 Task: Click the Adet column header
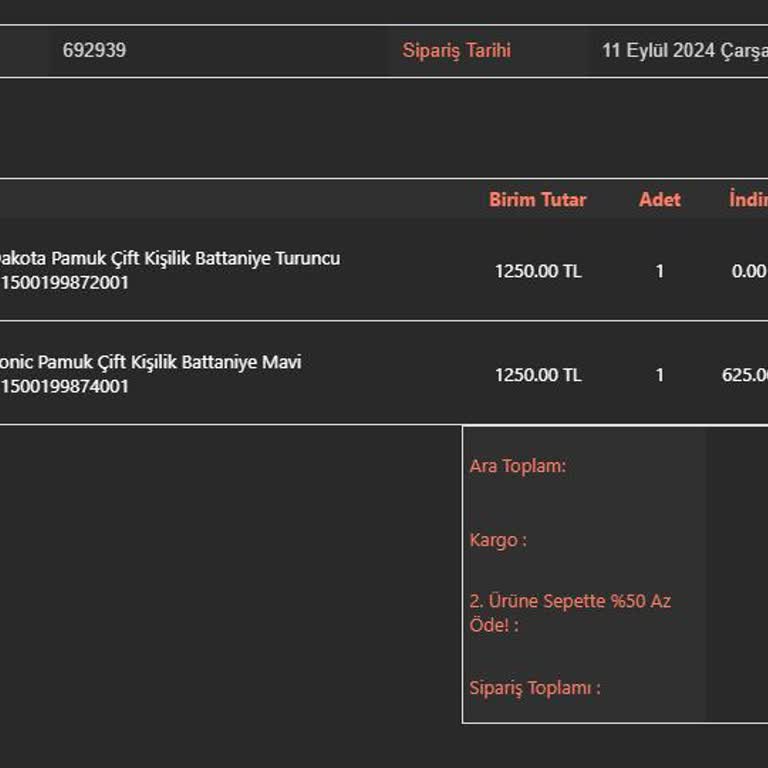[659, 200]
